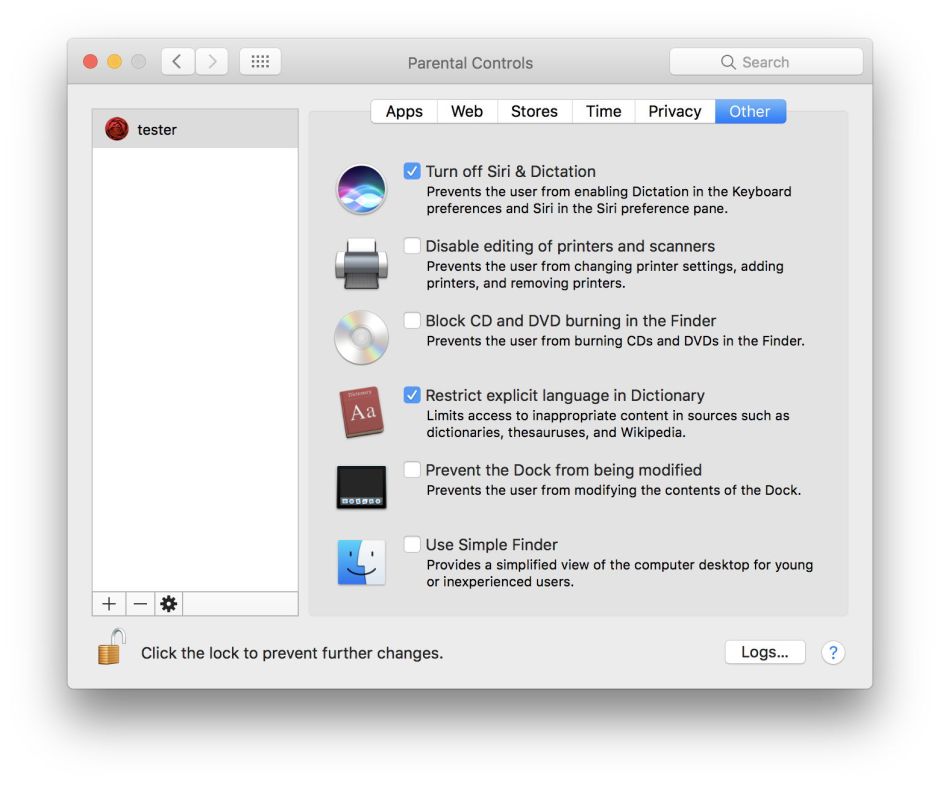940x785 pixels.
Task: Show all preferences grid button
Action: pos(260,62)
